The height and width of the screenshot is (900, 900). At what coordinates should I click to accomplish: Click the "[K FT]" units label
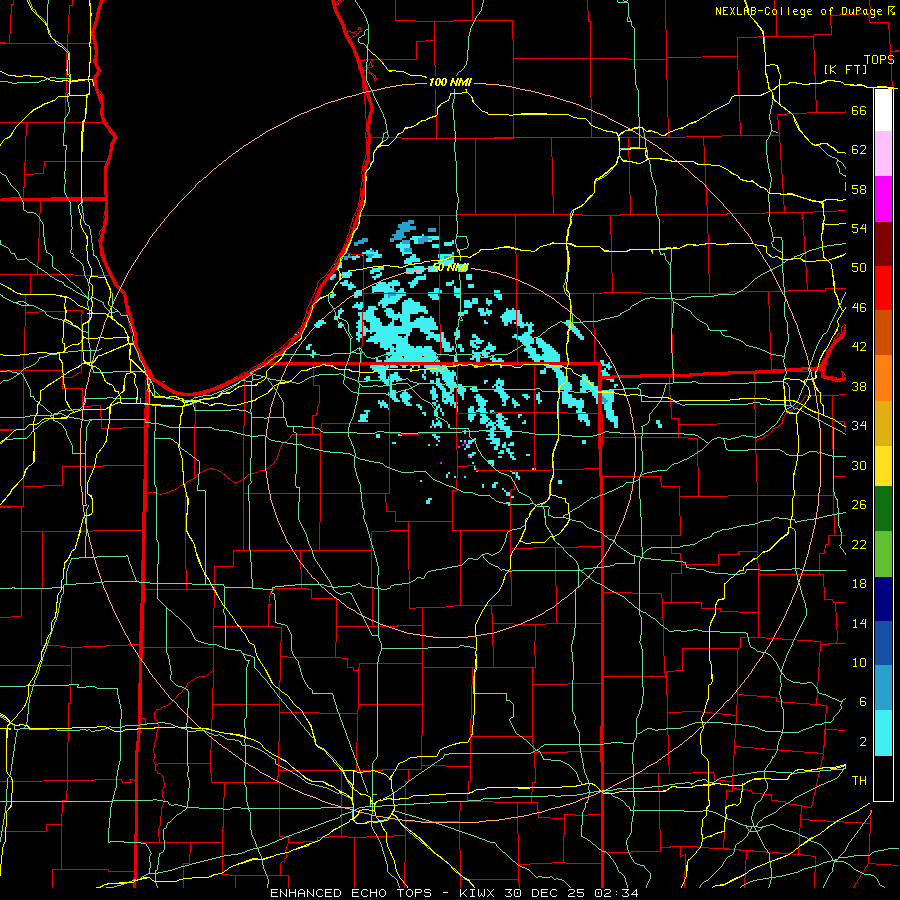point(845,69)
